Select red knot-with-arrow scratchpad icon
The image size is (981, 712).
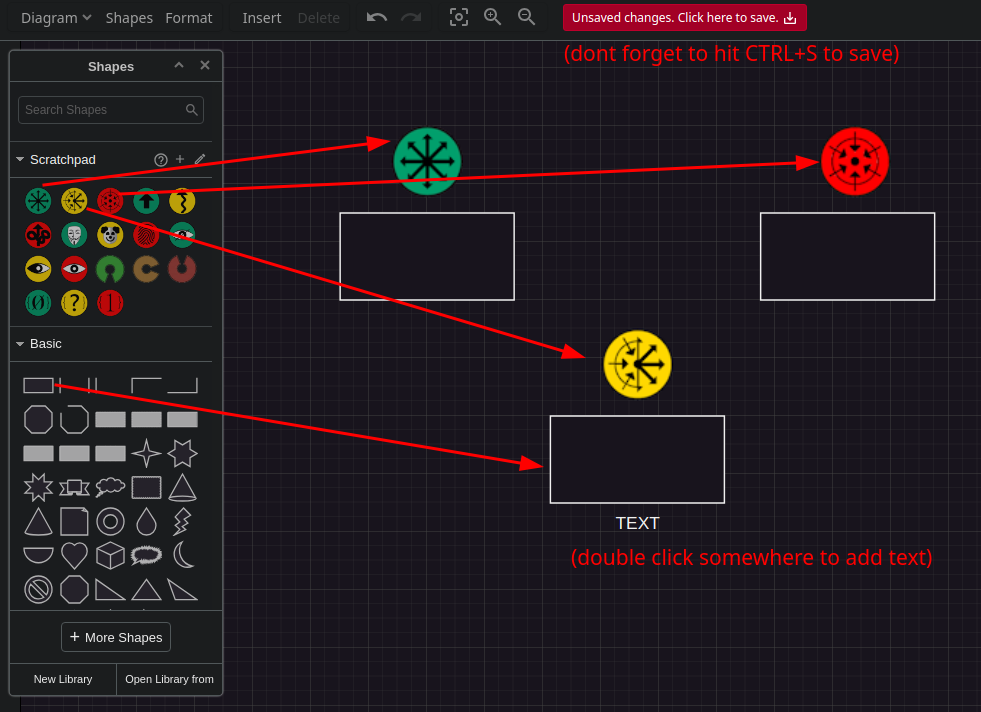(x=38, y=235)
